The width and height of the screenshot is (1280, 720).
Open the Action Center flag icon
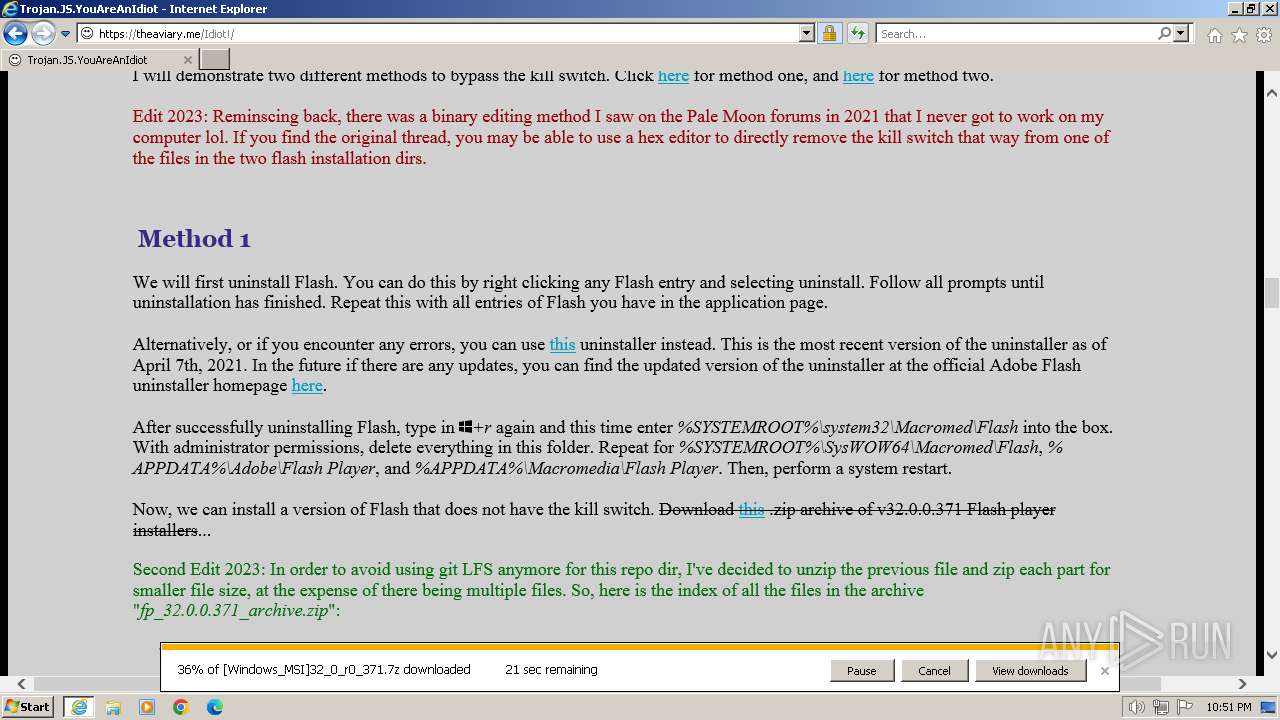point(1184,707)
